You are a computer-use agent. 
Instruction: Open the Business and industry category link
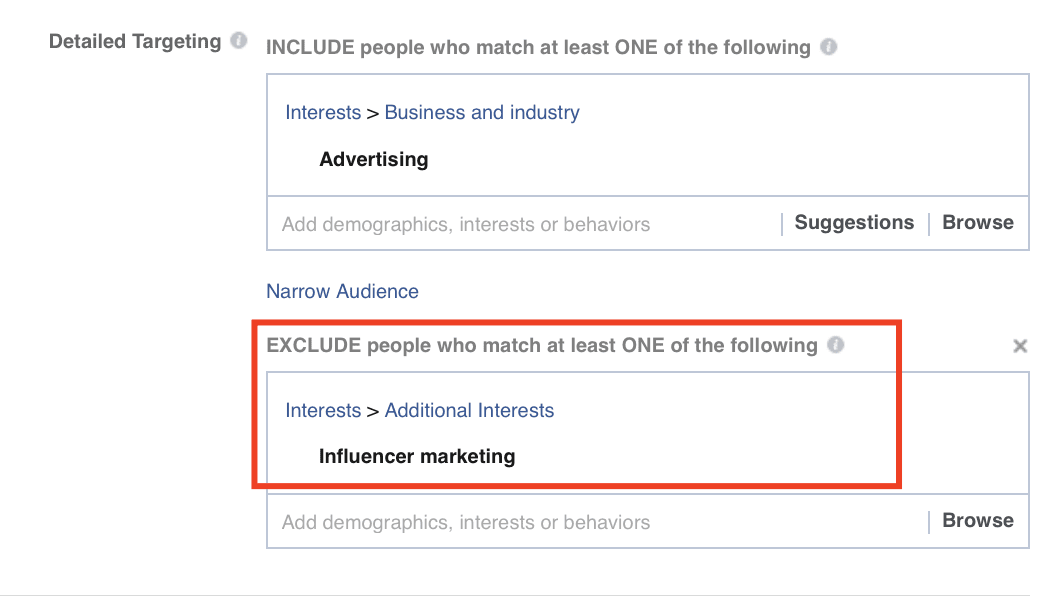click(481, 113)
